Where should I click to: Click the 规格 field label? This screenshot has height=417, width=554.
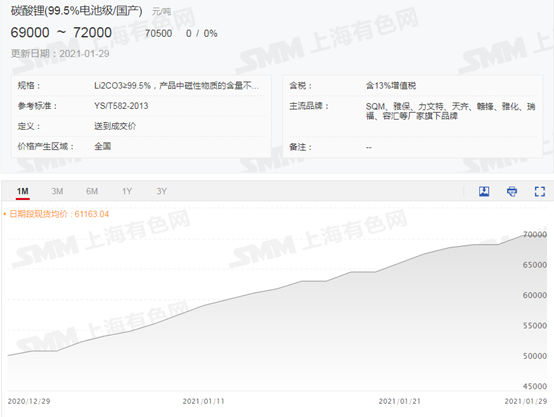(29, 86)
